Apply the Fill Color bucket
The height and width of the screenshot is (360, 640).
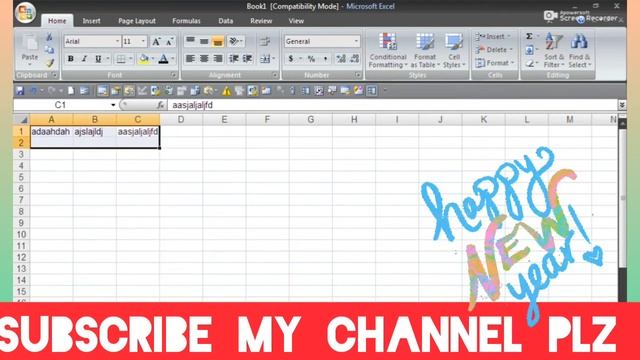click(x=143, y=59)
